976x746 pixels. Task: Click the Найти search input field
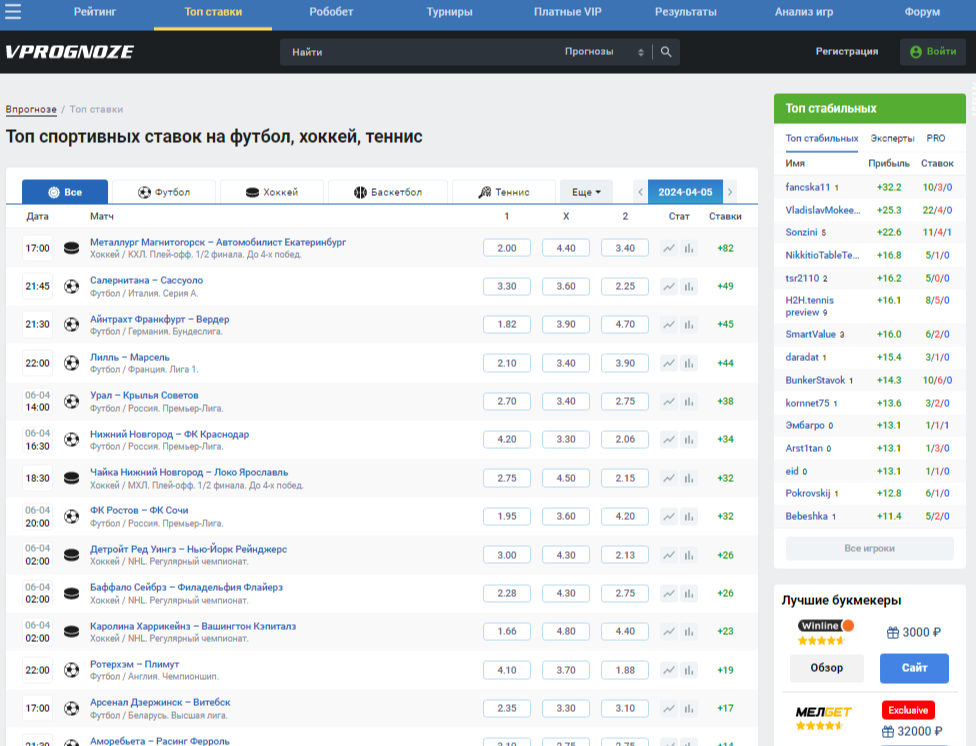[420, 52]
